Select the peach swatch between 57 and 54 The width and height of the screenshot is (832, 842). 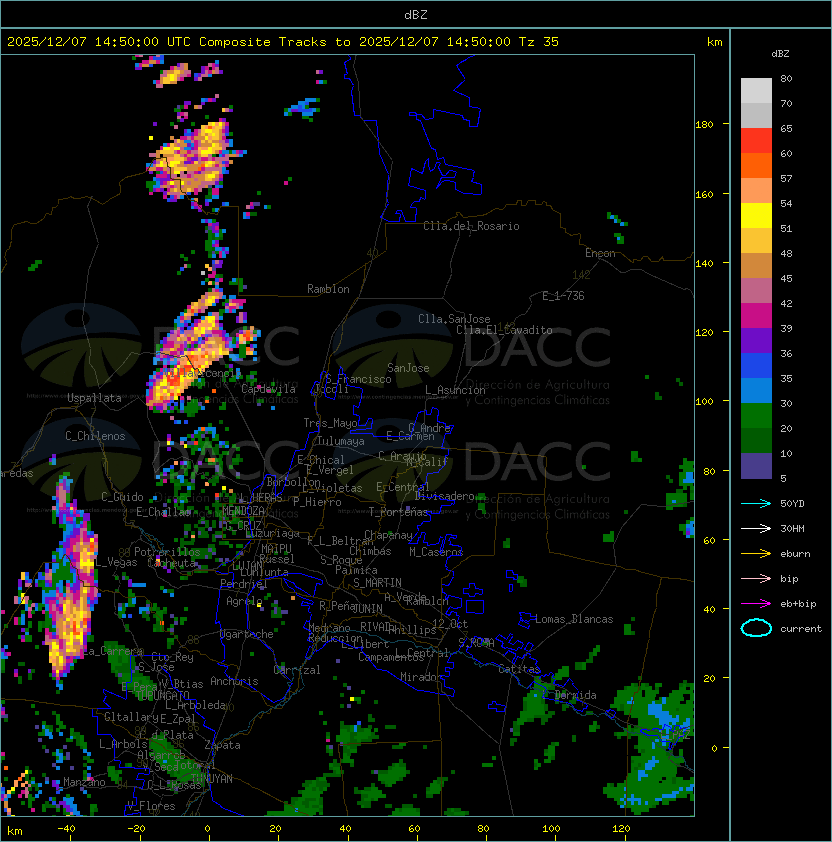tap(756, 191)
